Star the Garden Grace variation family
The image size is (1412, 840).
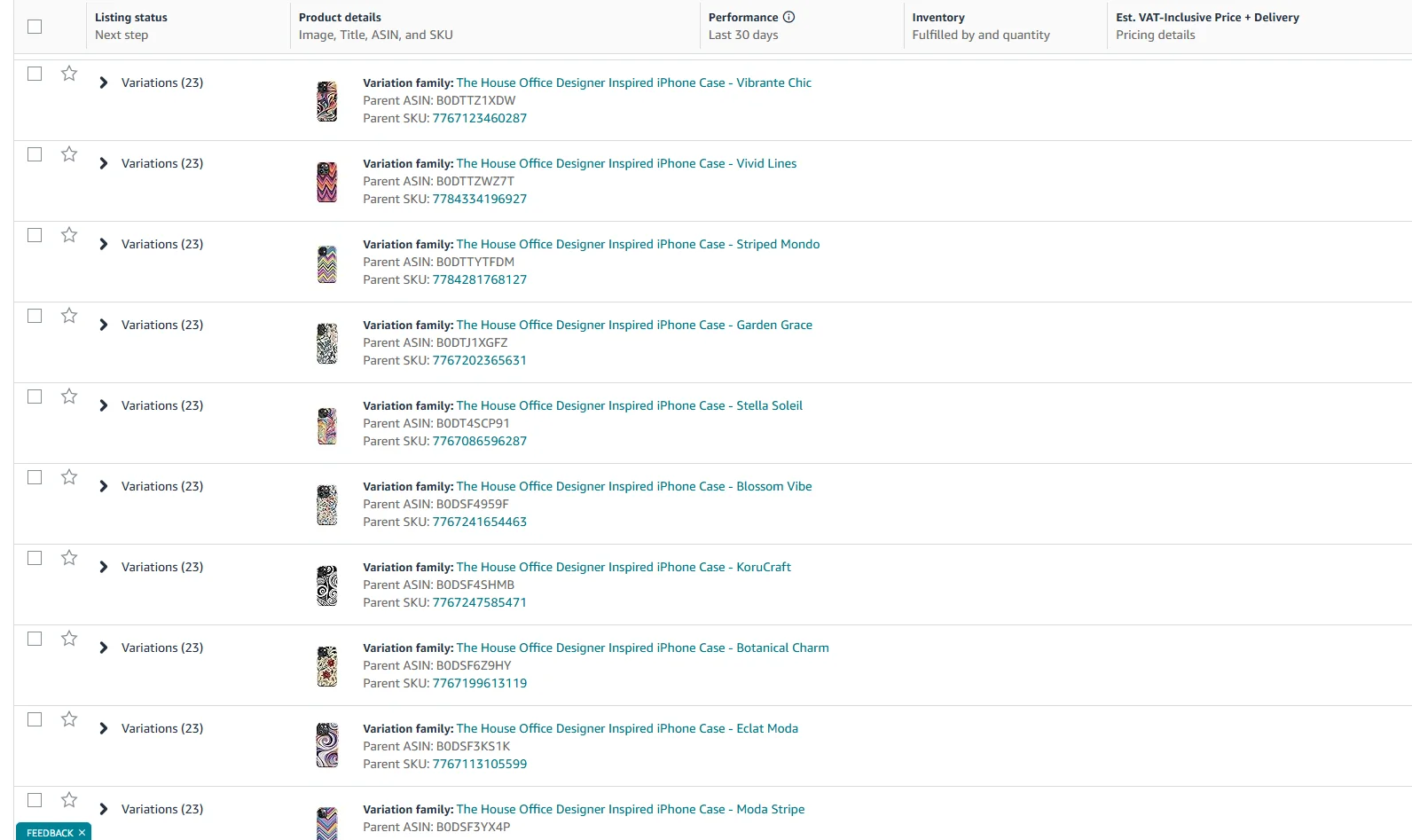coord(69,316)
